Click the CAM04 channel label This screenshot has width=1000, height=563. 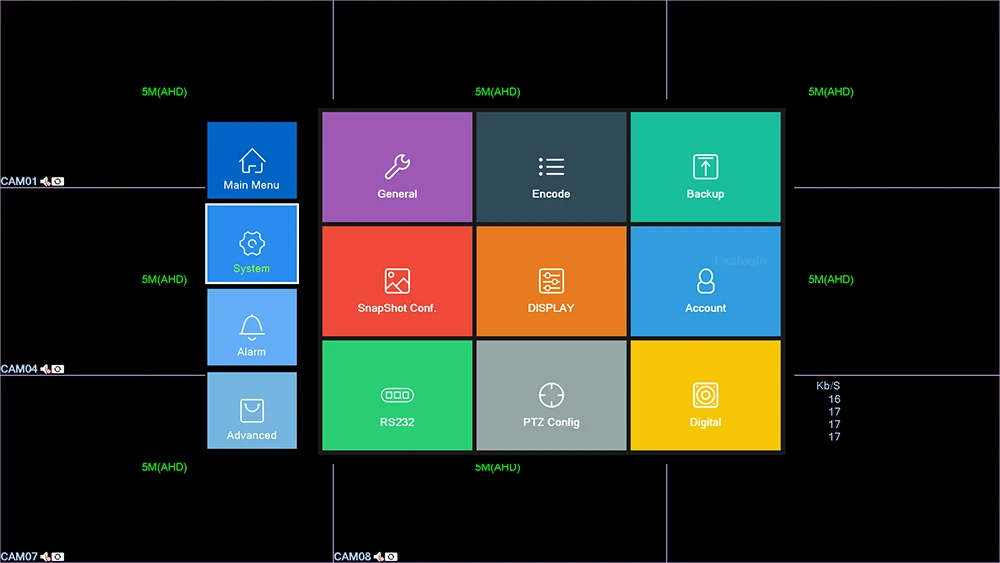(19, 369)
